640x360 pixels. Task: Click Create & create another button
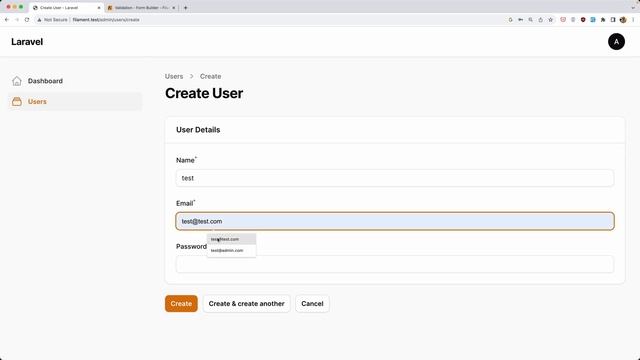coord(247,304)
